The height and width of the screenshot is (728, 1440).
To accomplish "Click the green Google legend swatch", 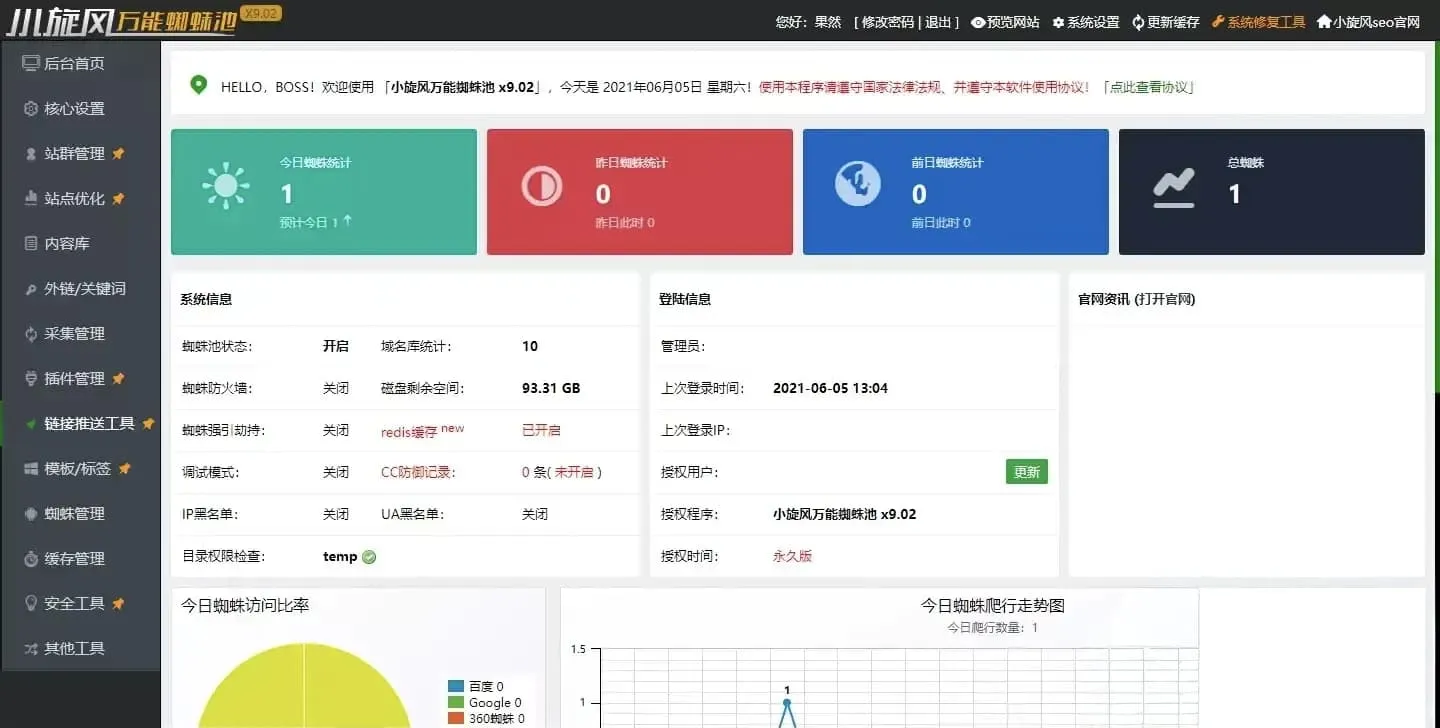I will (x=456, y=703).
